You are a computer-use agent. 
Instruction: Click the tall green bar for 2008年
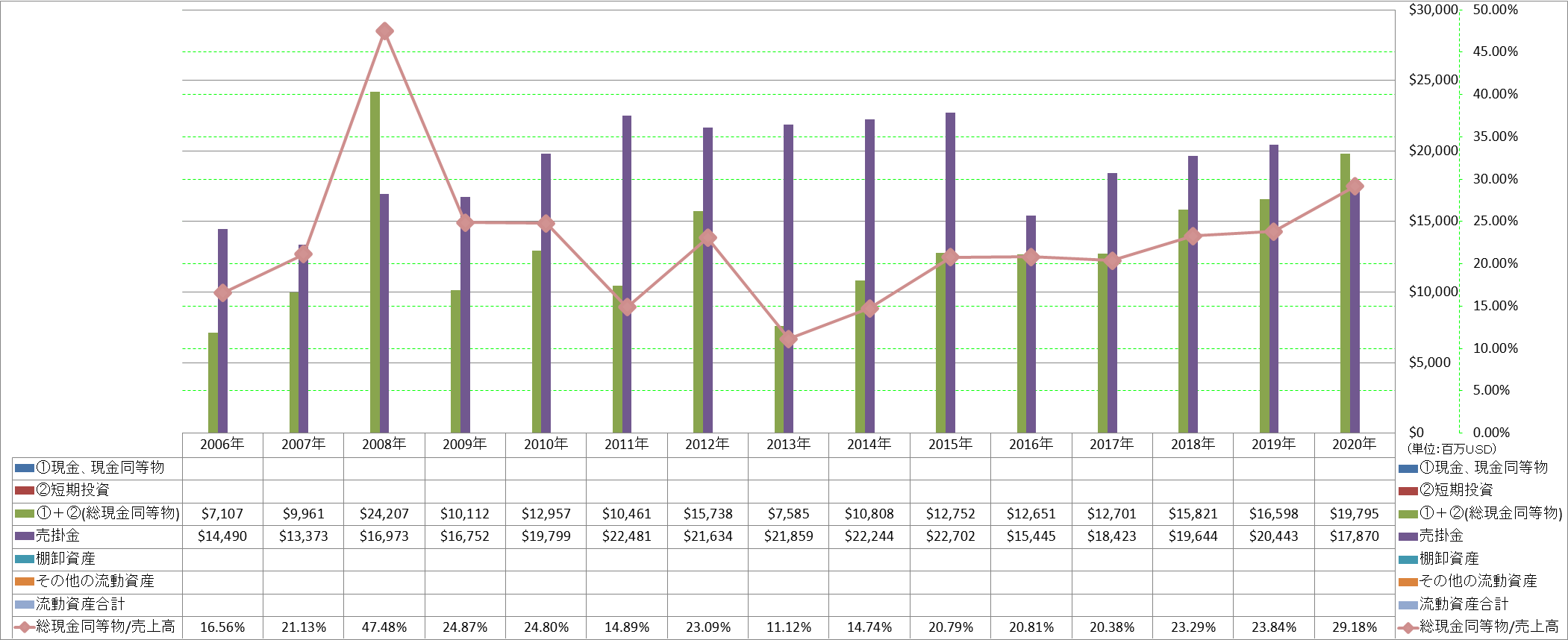point(375,263)
